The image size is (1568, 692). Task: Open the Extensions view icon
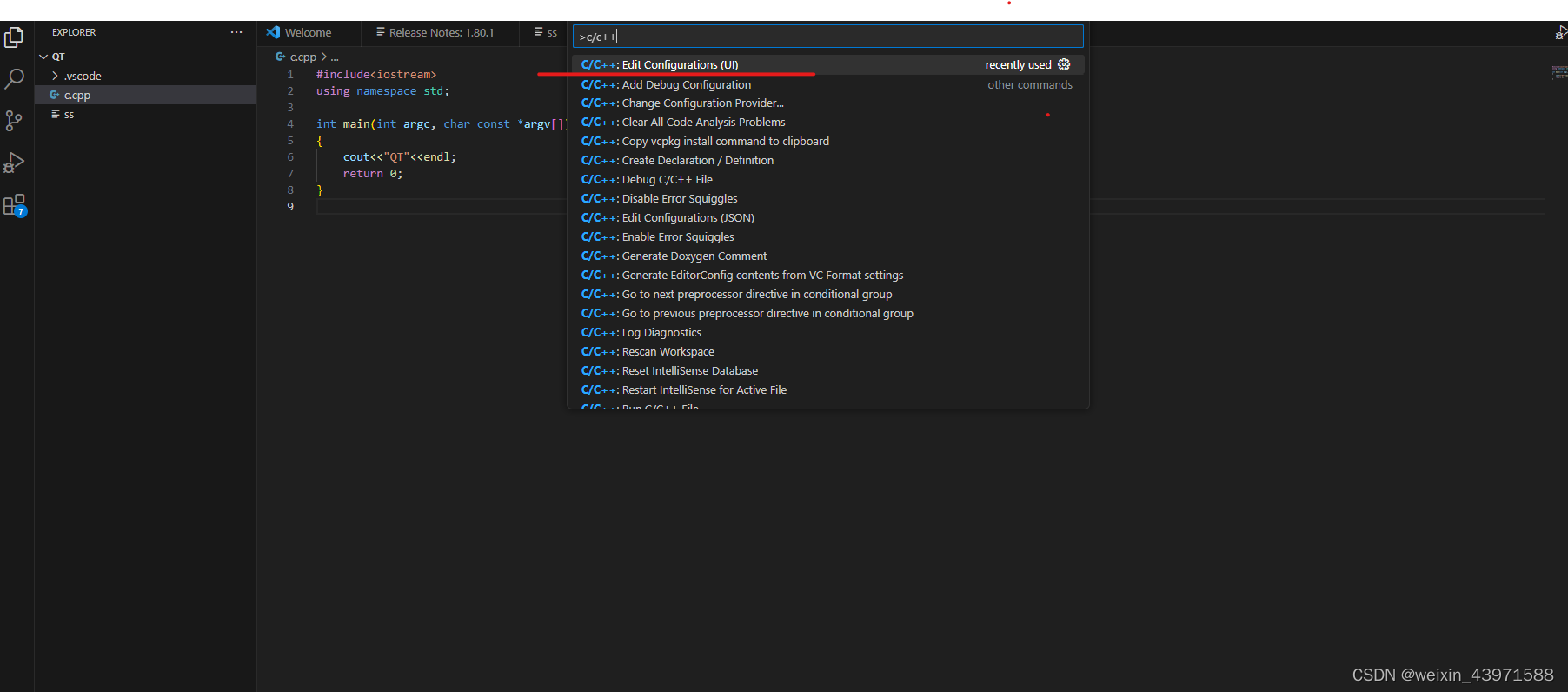click(x=14, y=205)
